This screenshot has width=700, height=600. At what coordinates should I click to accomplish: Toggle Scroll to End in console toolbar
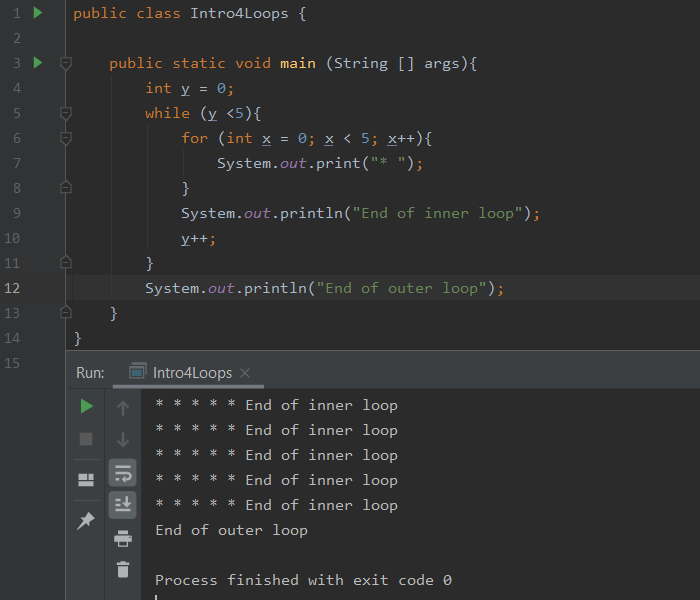(123, 504)
